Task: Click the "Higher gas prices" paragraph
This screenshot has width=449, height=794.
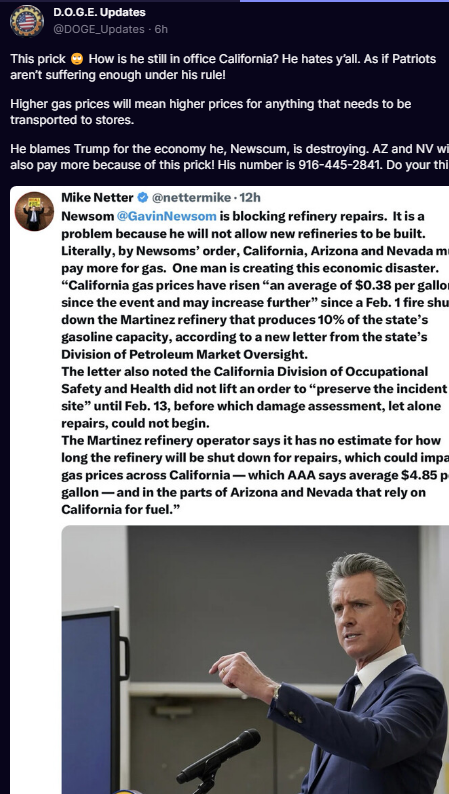Action: [211, 112]
